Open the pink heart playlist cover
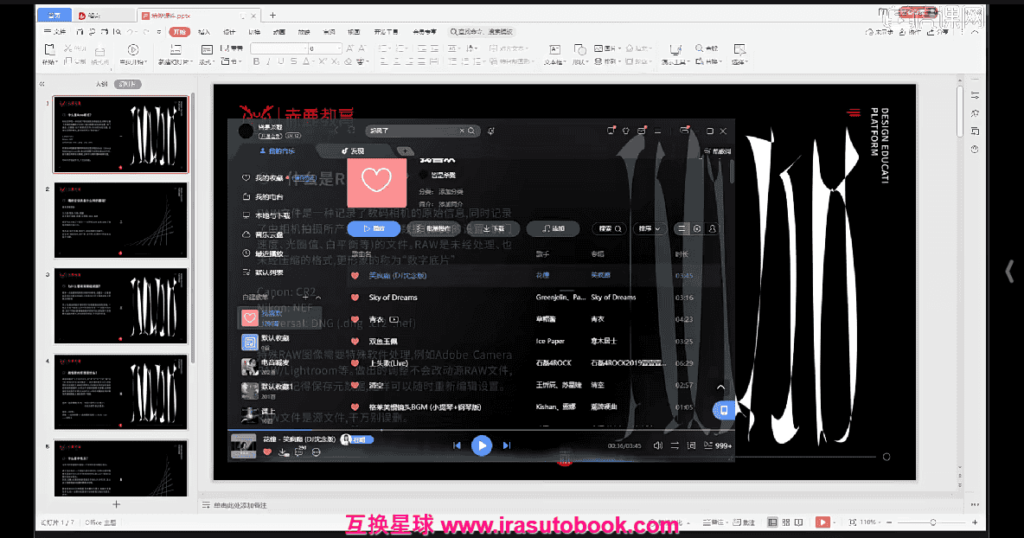1024x538 pixels. click(x=376, y=182)
